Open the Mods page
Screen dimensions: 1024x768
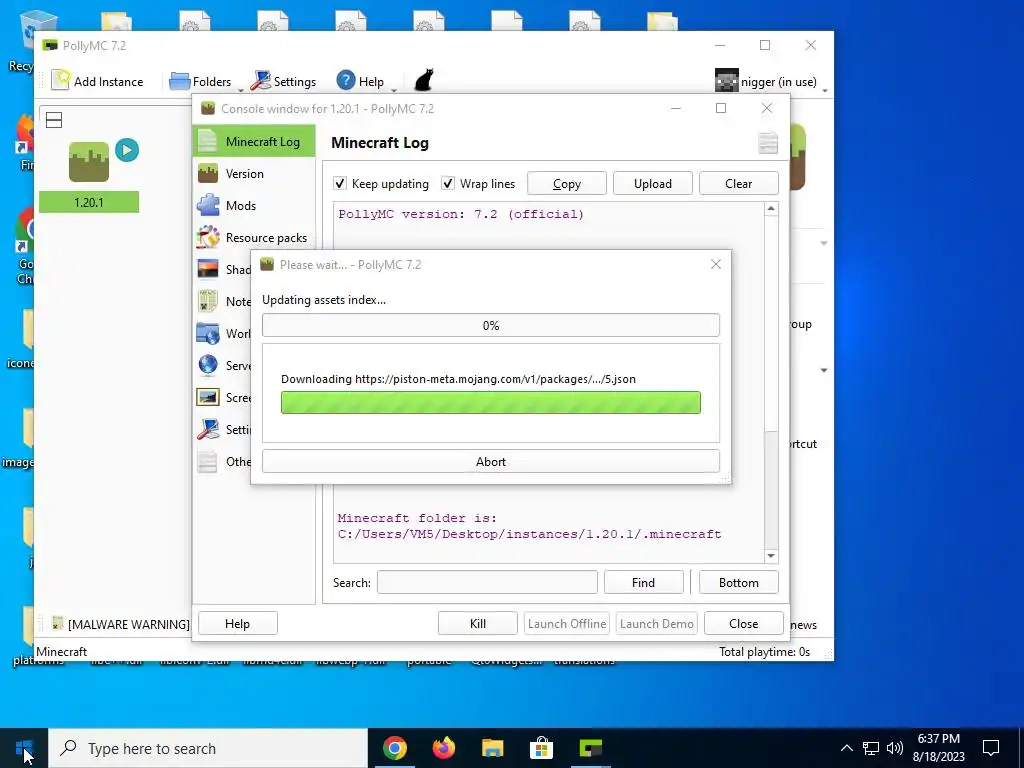coord(254,206)
